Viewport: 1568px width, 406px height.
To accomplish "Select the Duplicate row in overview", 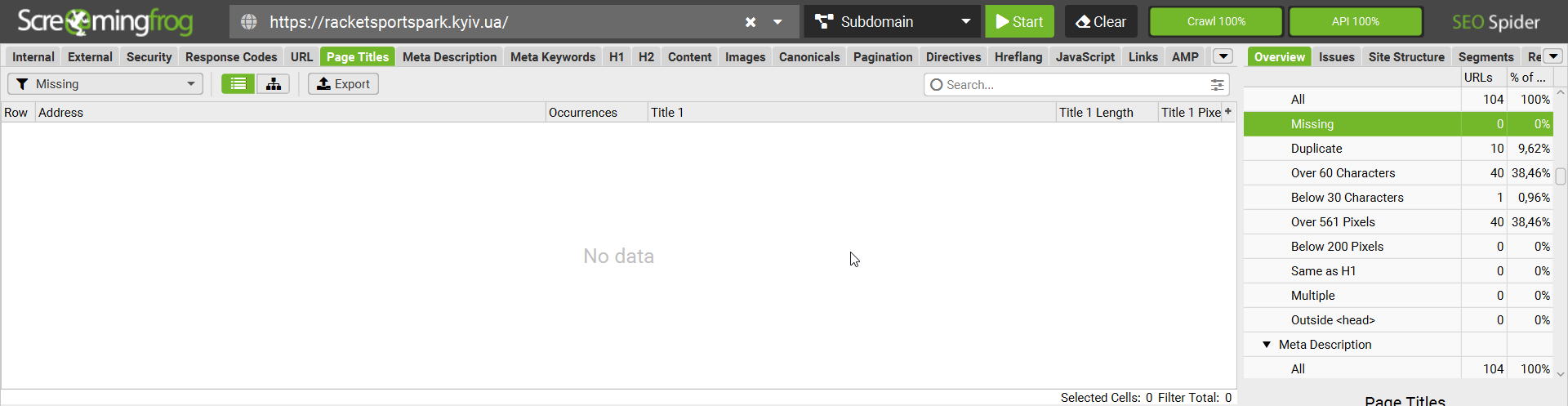I will tap(1397, 149).
